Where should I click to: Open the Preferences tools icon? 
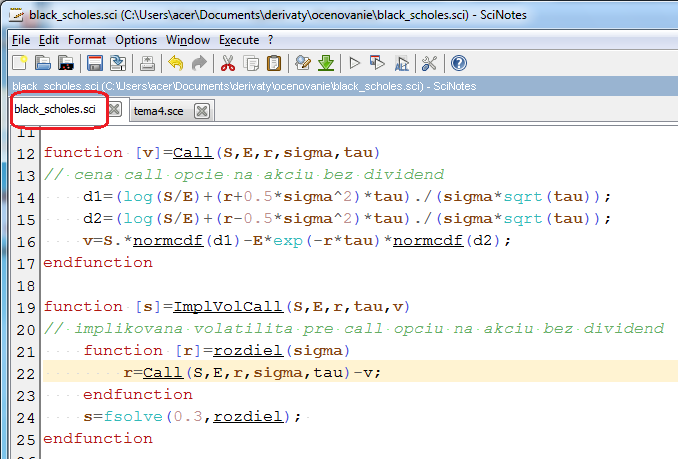(429, 64)
